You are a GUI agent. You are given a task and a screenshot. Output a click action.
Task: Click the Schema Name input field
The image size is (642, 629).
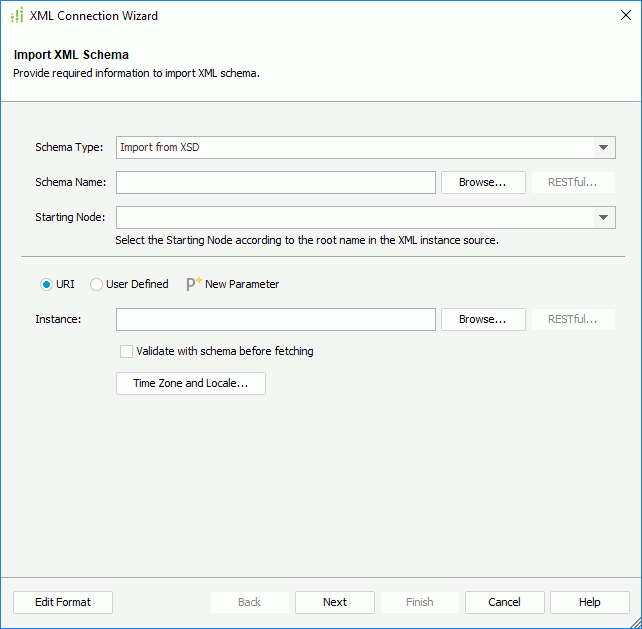pos(276,182)
